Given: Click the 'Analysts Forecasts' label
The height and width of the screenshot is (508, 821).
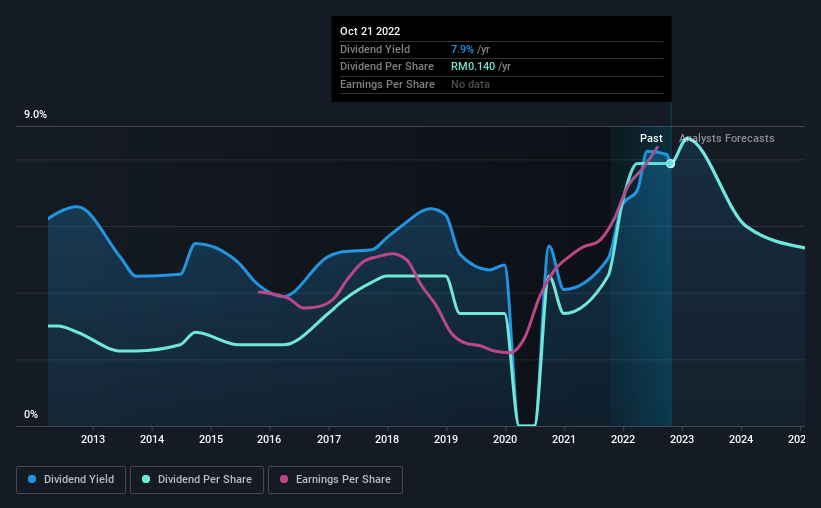Looking at the screenshot, I should tap(727, 138).
